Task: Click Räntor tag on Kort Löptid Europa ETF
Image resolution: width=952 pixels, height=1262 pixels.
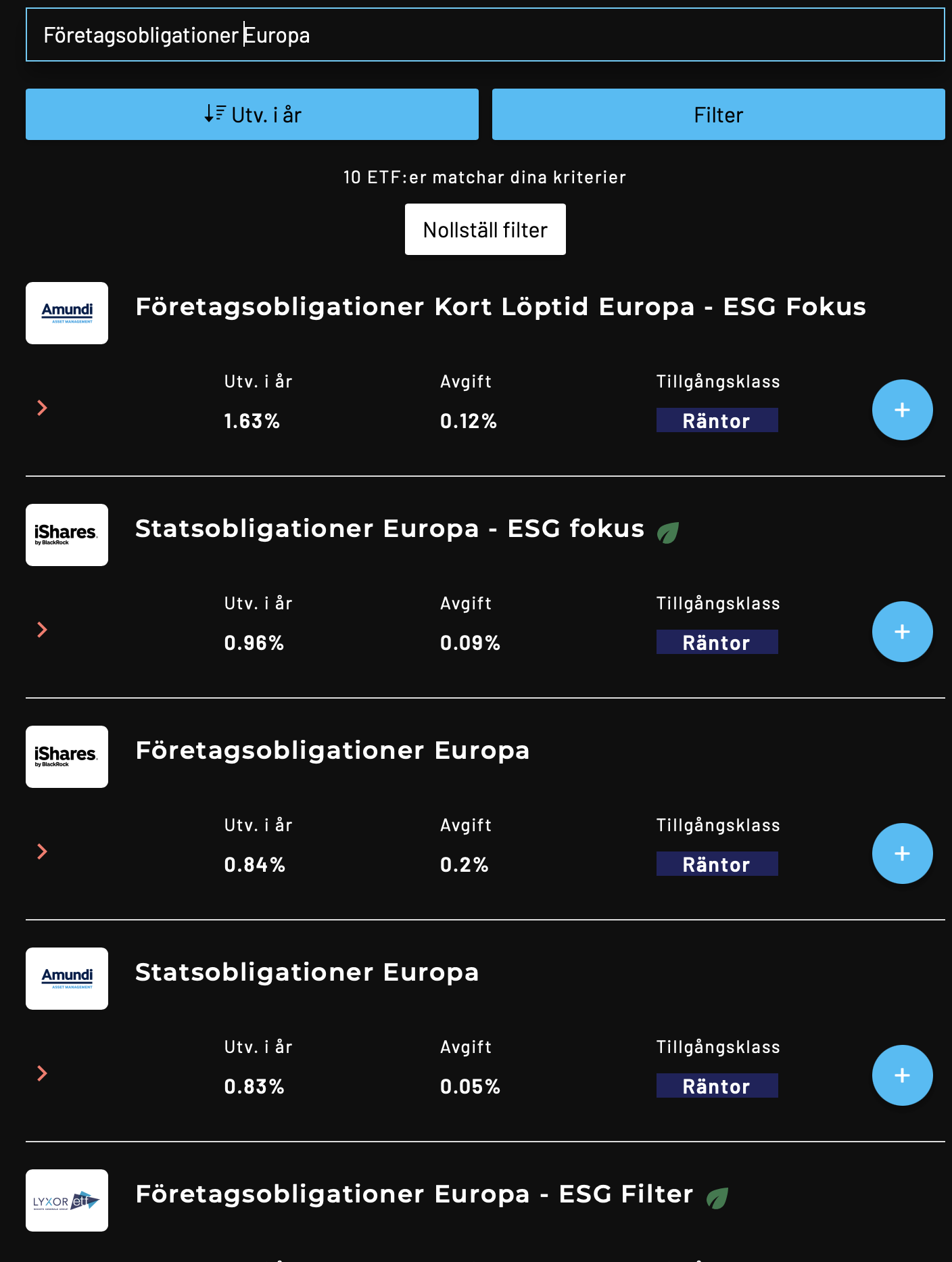Action: 717,421
